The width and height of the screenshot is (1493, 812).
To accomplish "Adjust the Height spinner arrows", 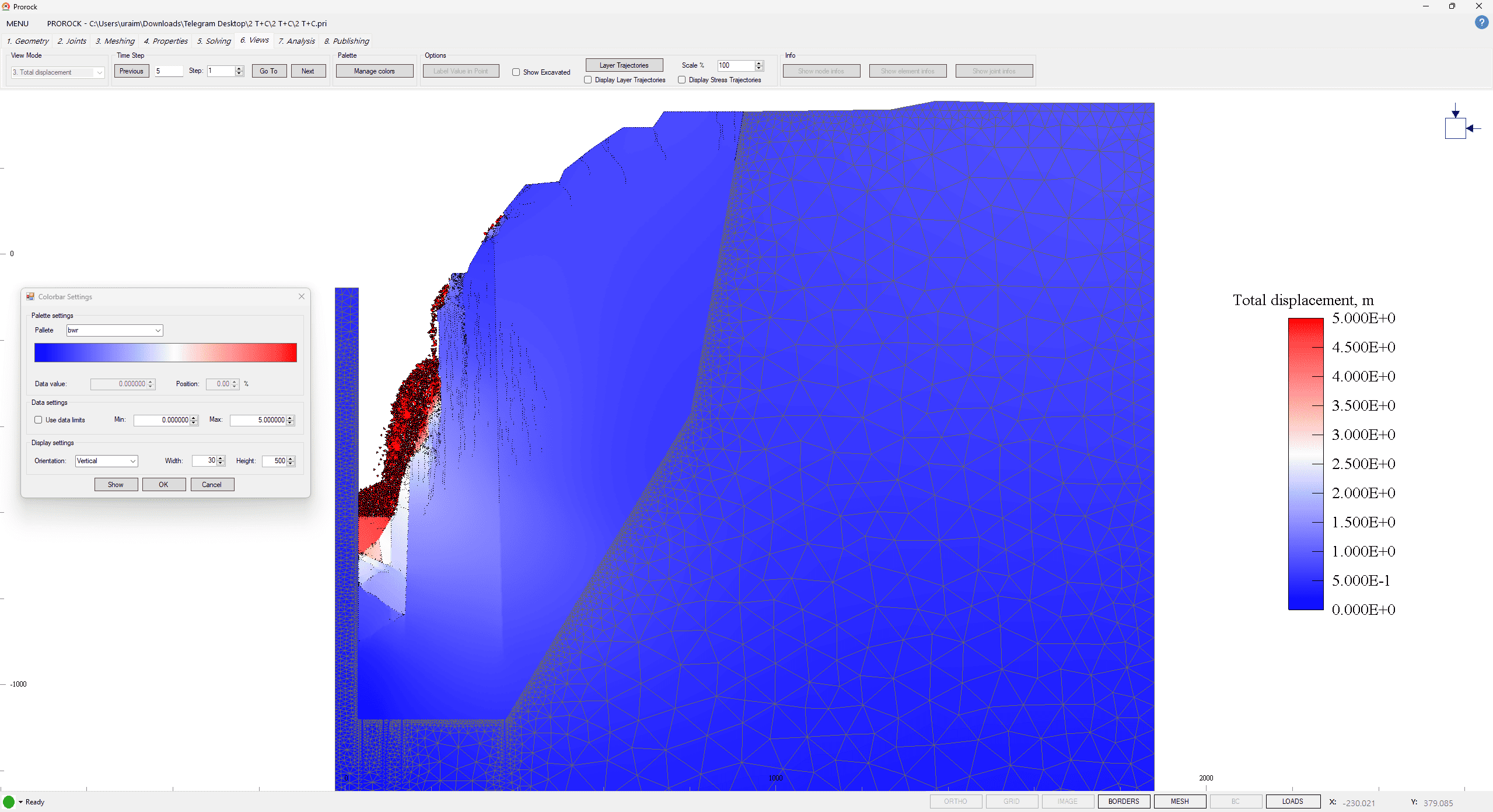I will coord(291,461).
